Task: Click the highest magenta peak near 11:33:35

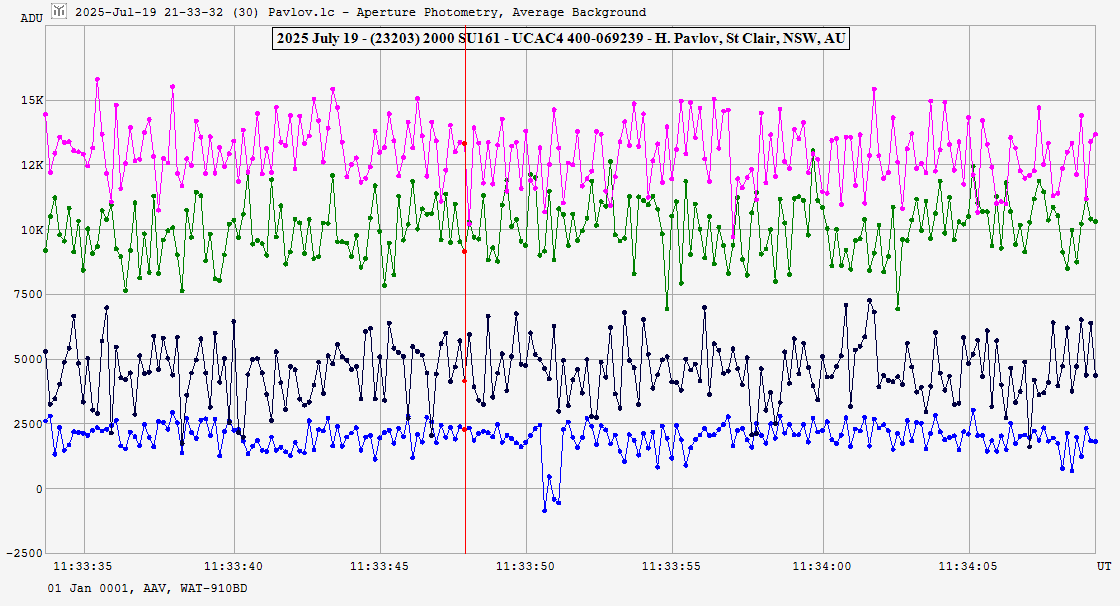Action: [x=97, y=79]
